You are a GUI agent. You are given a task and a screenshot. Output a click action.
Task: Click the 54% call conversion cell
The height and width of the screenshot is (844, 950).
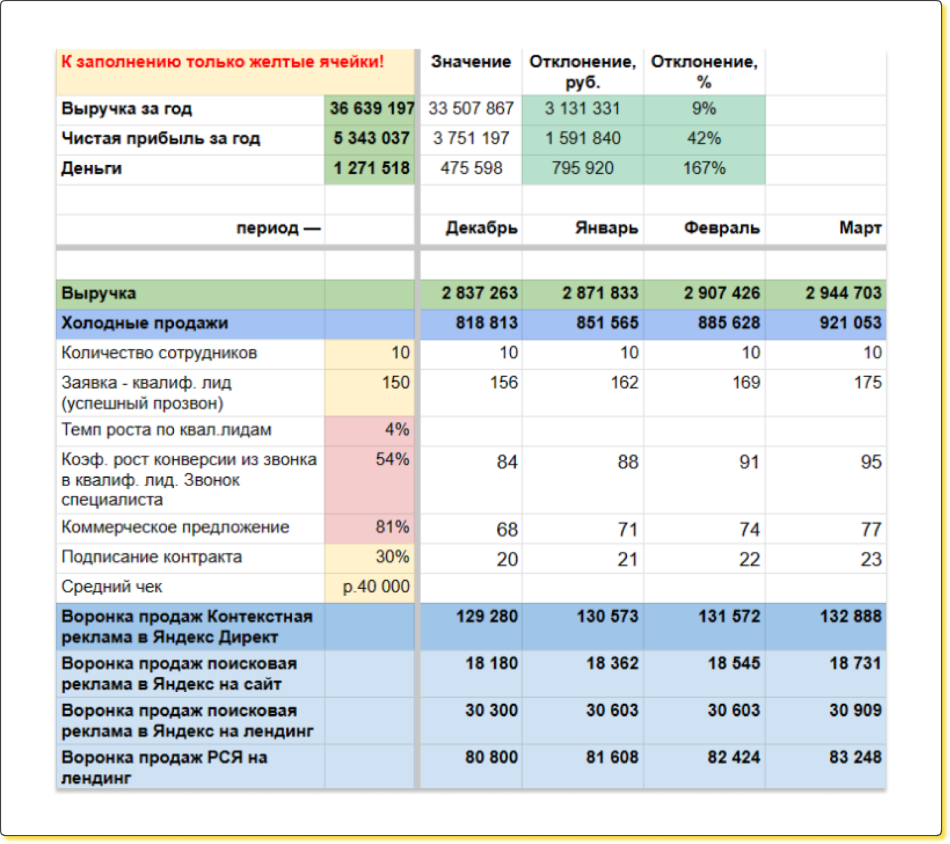pyautogui.click(x=370, y=460)
